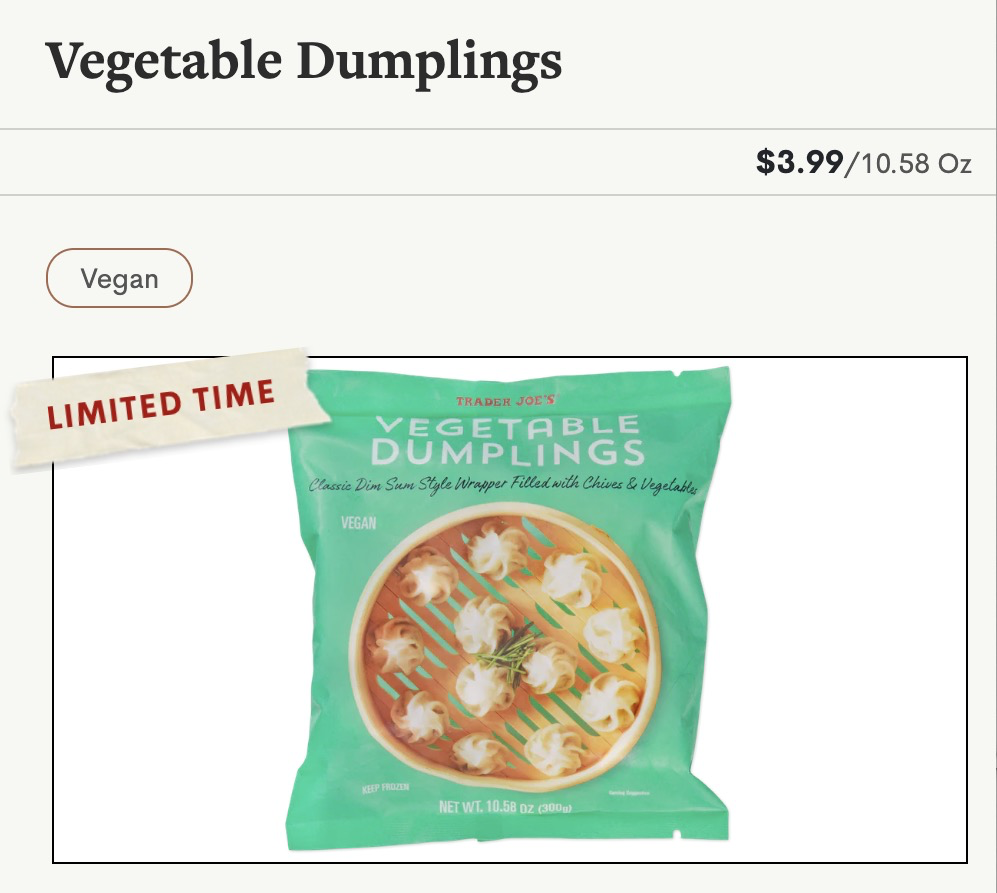Click the Vegan tag pill

click(119, 278)
